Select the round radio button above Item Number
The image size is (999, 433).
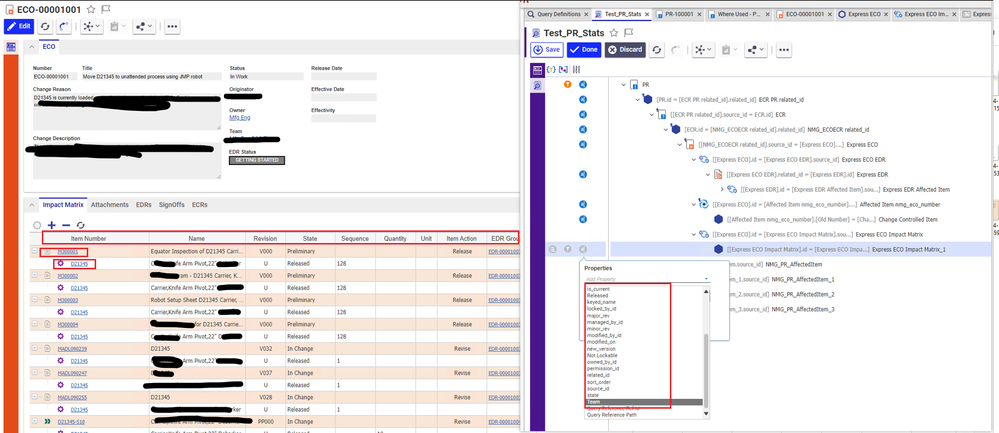(38, 225)
